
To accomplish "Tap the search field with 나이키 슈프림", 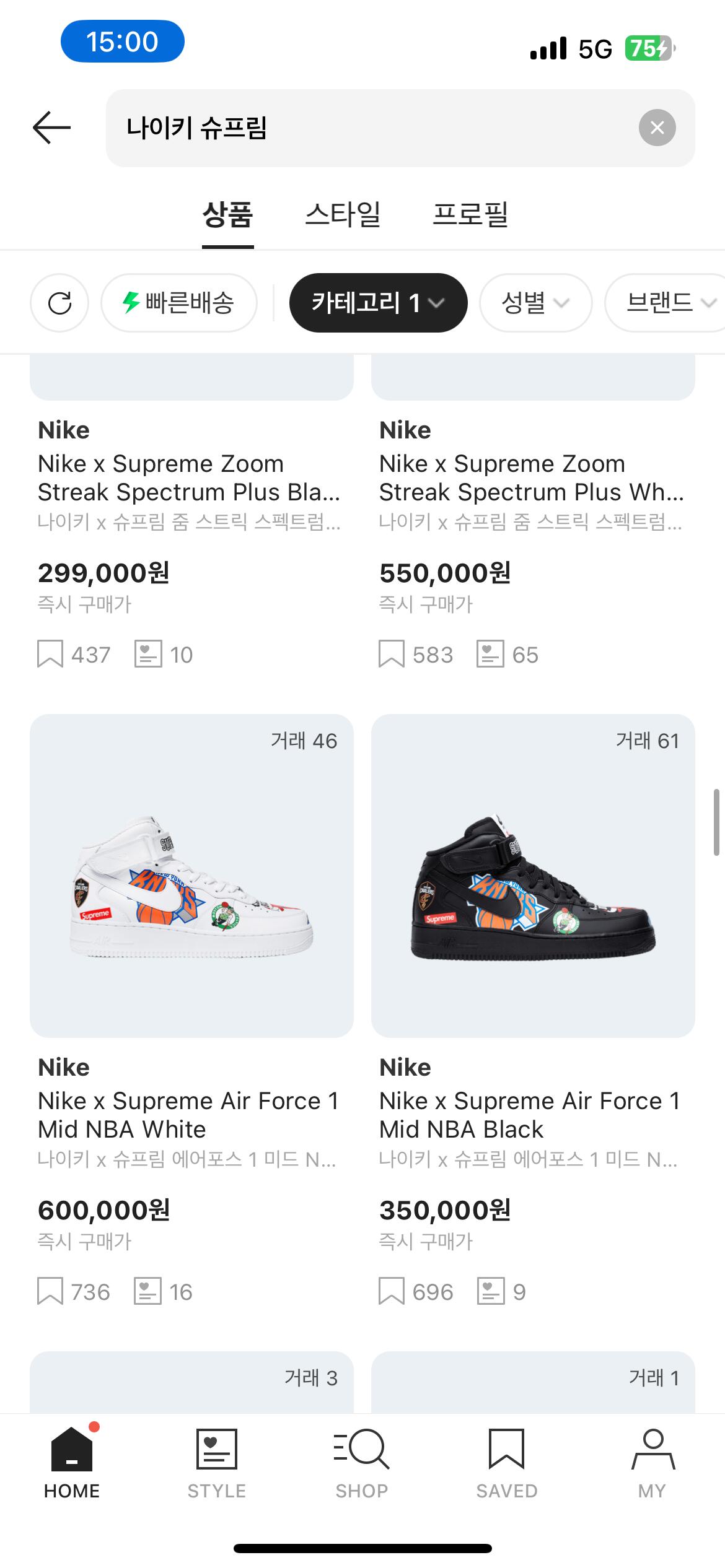I will 372,128.
